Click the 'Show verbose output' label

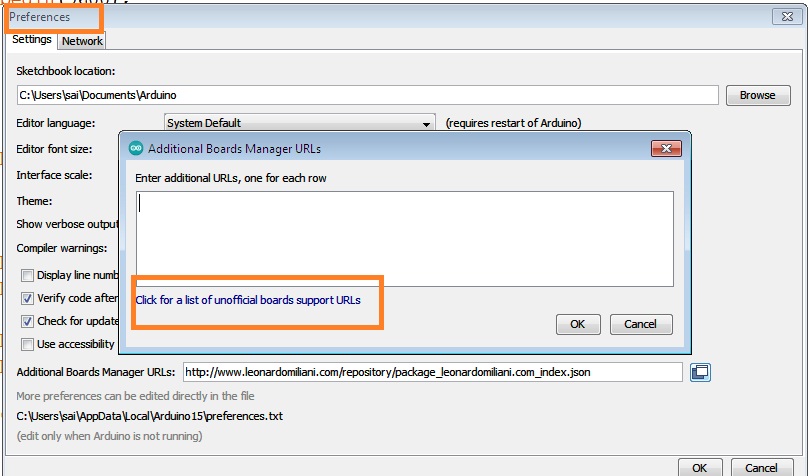point(68,224)
